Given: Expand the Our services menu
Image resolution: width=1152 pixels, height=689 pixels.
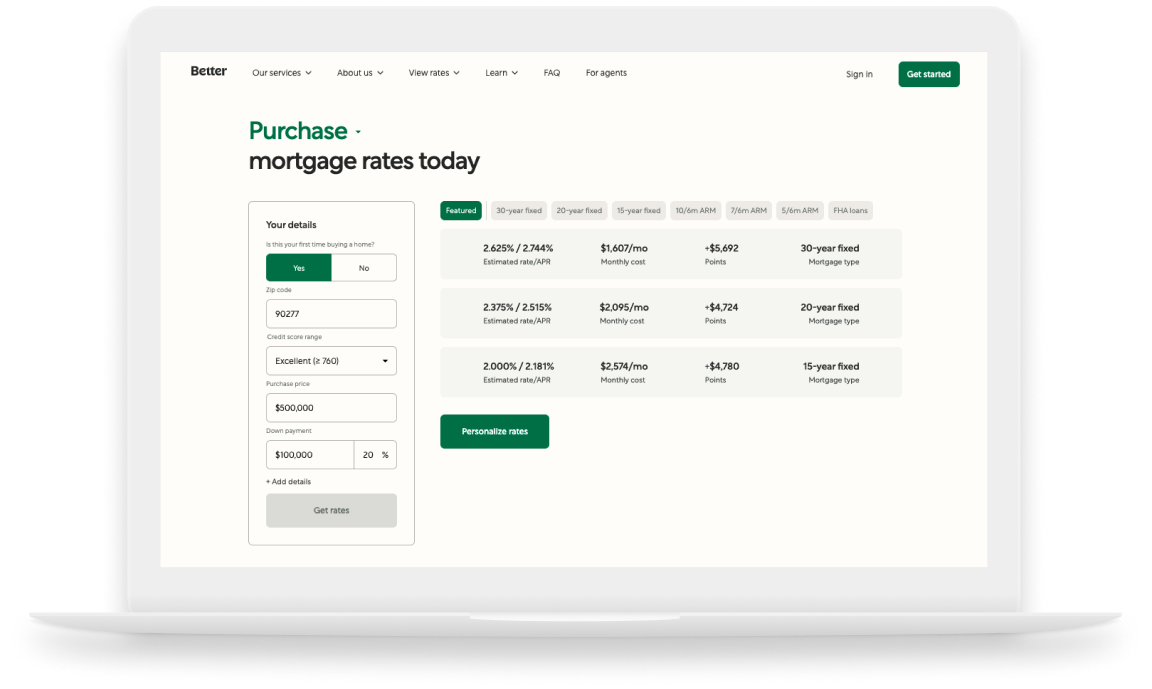Looking at the screenshot, I should (281, 72).
